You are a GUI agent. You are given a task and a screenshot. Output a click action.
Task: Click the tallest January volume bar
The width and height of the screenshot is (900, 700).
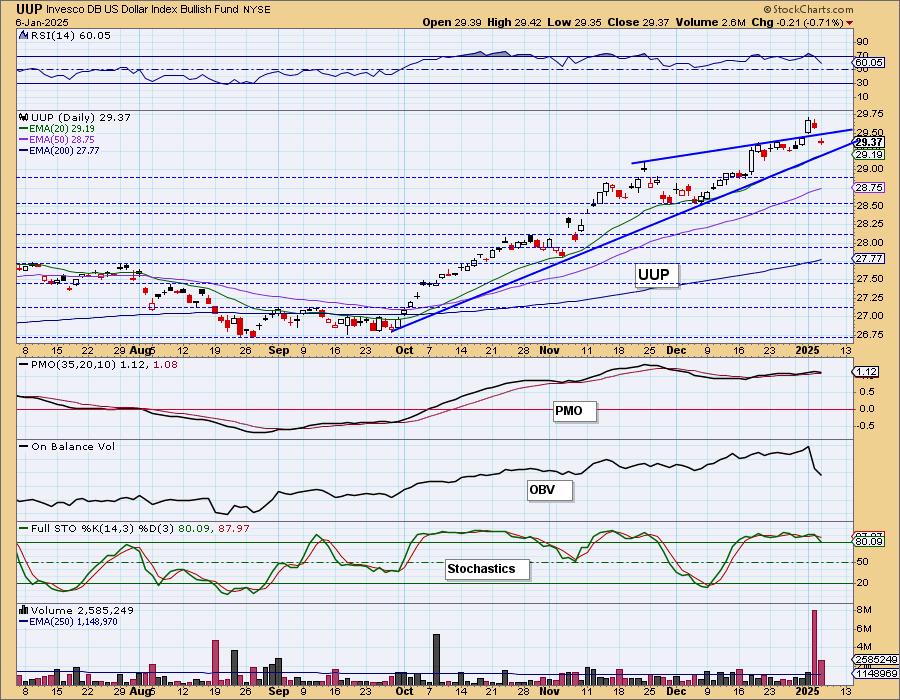(814, 648)
